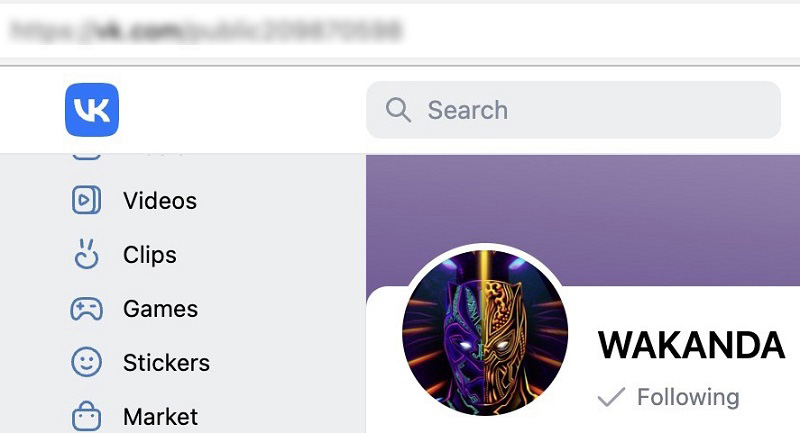Open the Following subscription dropdown
The height and width of the screenshot is (433, 800).
coord(669,397)
